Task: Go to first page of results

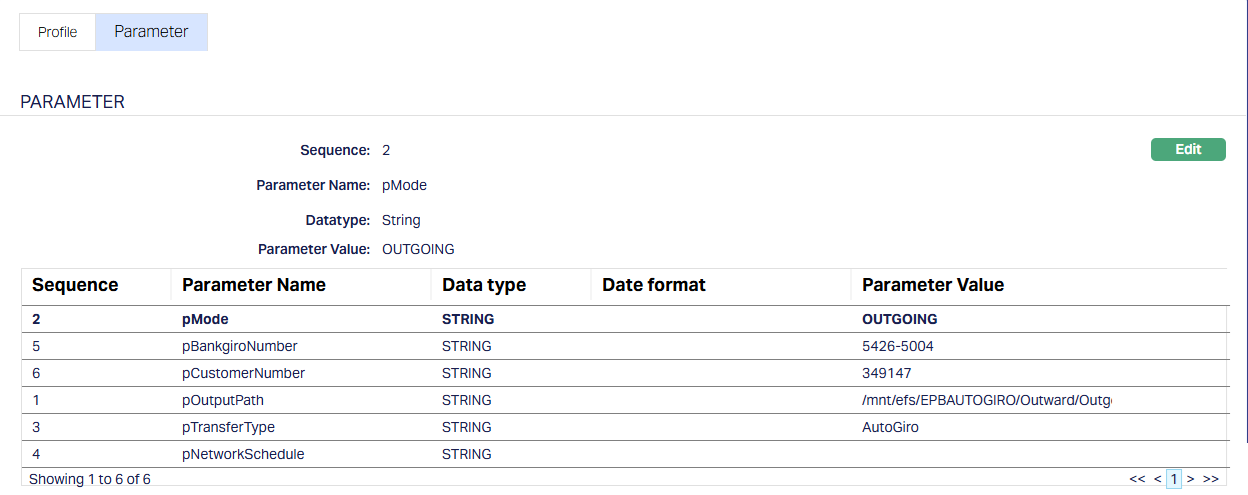Action: click(1137, 479)
